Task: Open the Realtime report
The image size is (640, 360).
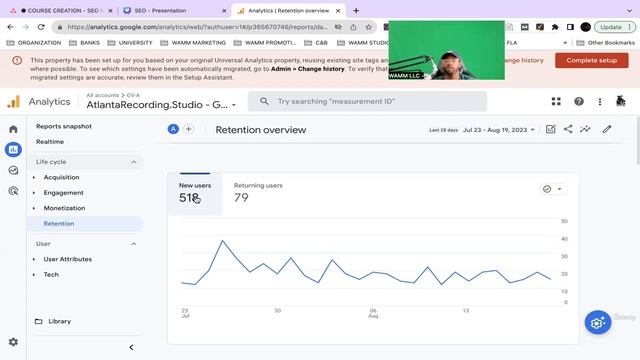Action: (x=50, y=142)
